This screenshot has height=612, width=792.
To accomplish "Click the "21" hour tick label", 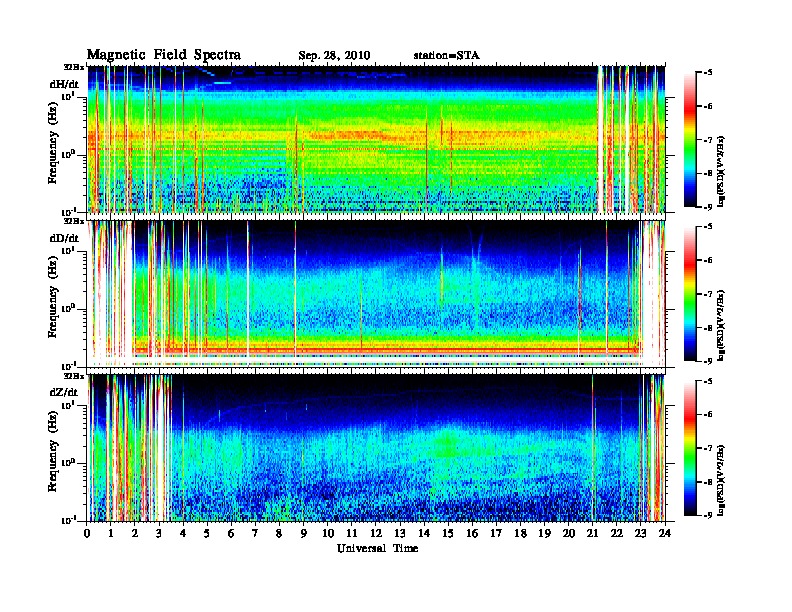I will click(x=592, y=533).
